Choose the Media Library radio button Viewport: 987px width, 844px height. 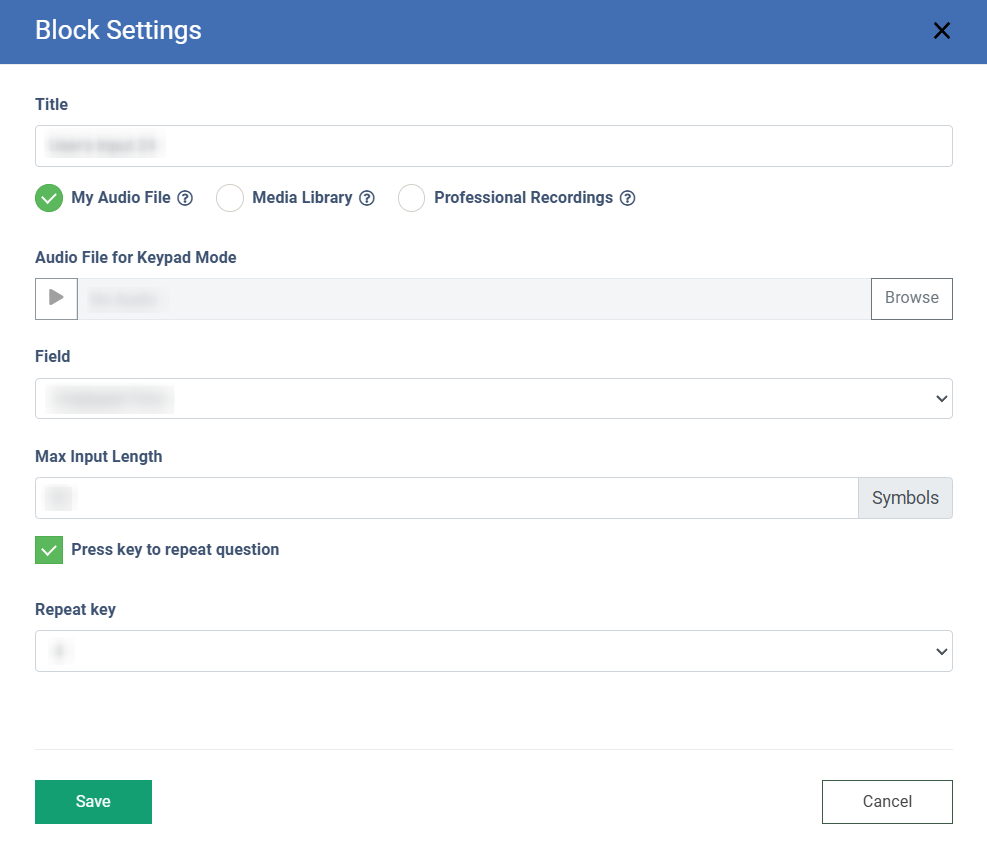pos(230,198)
